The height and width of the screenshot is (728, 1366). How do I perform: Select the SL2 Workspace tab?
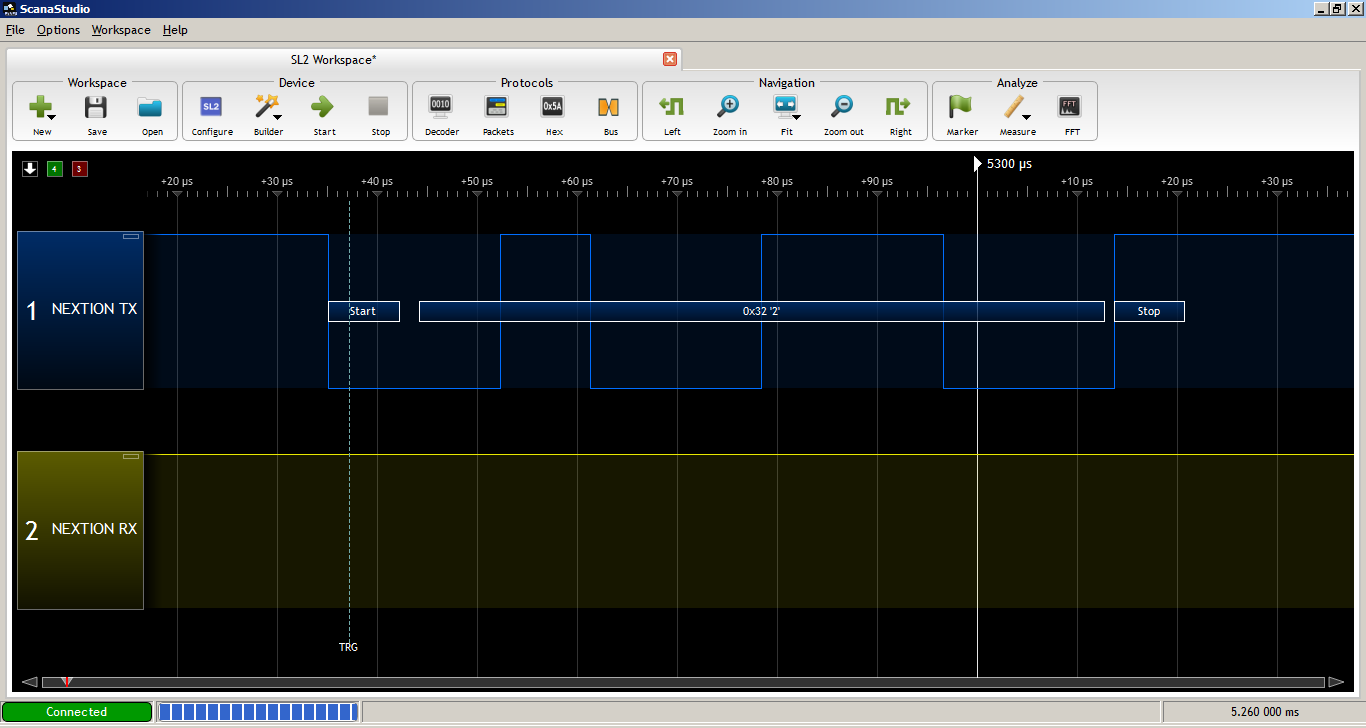point(333,59)
